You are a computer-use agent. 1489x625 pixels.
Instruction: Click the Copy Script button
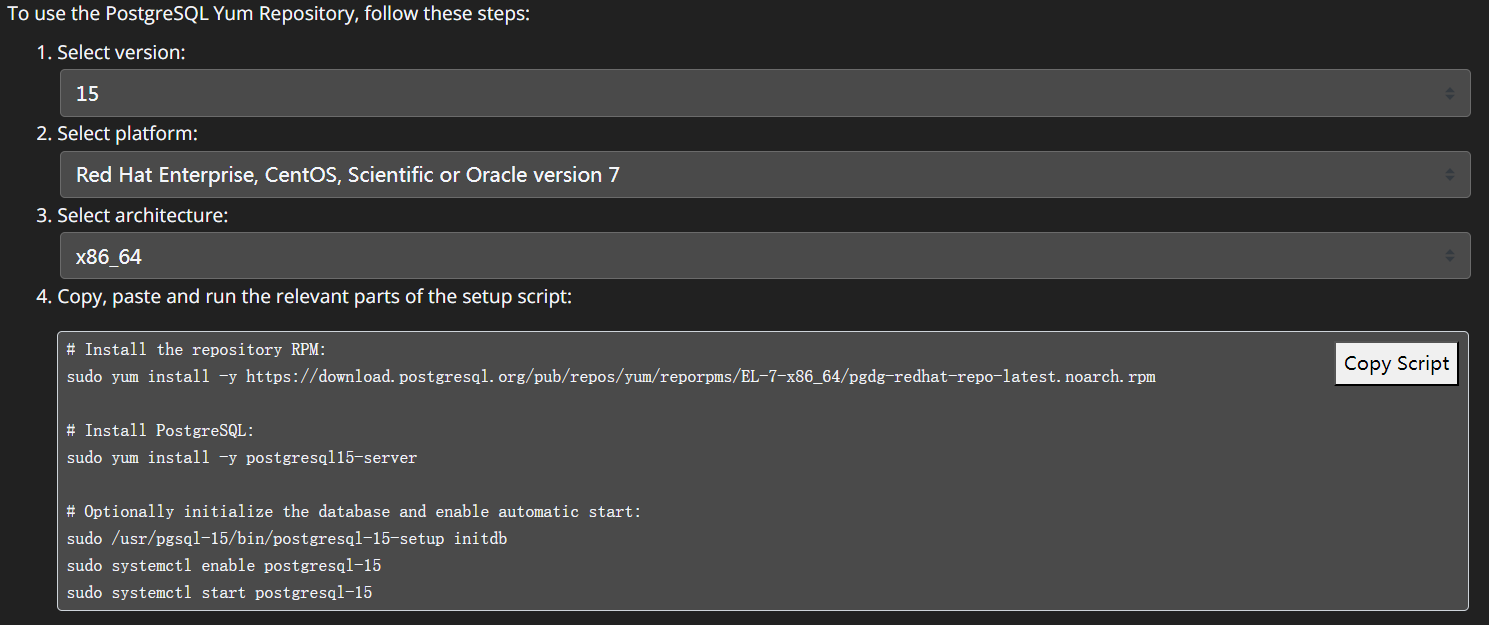coord(1396,364)
